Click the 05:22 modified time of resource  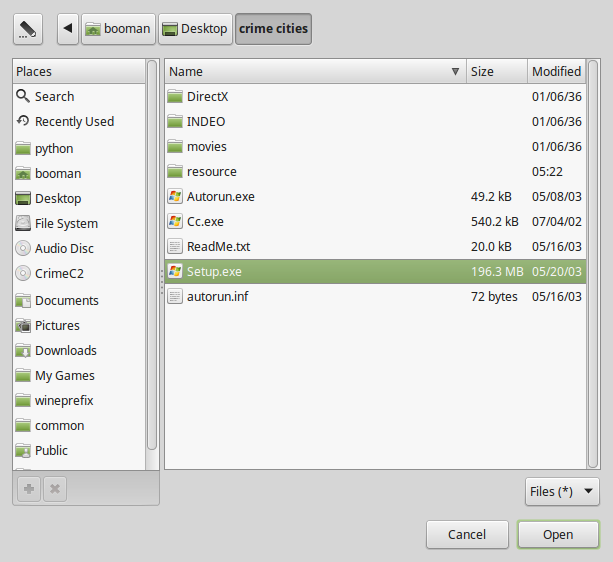[x=547, y=172]
